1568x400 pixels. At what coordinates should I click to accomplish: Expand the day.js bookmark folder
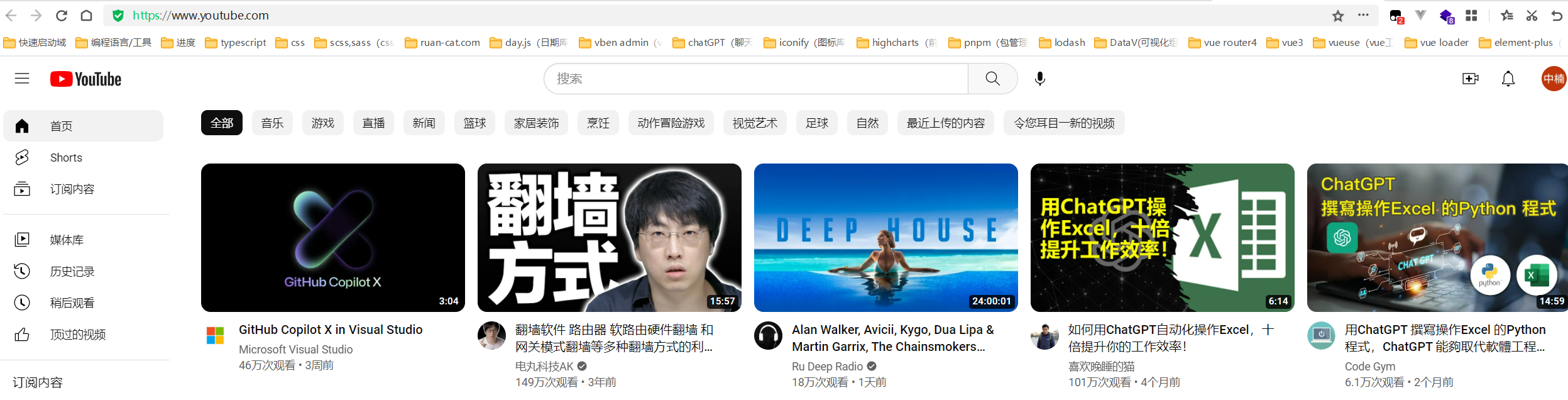[x=529, y=43]
